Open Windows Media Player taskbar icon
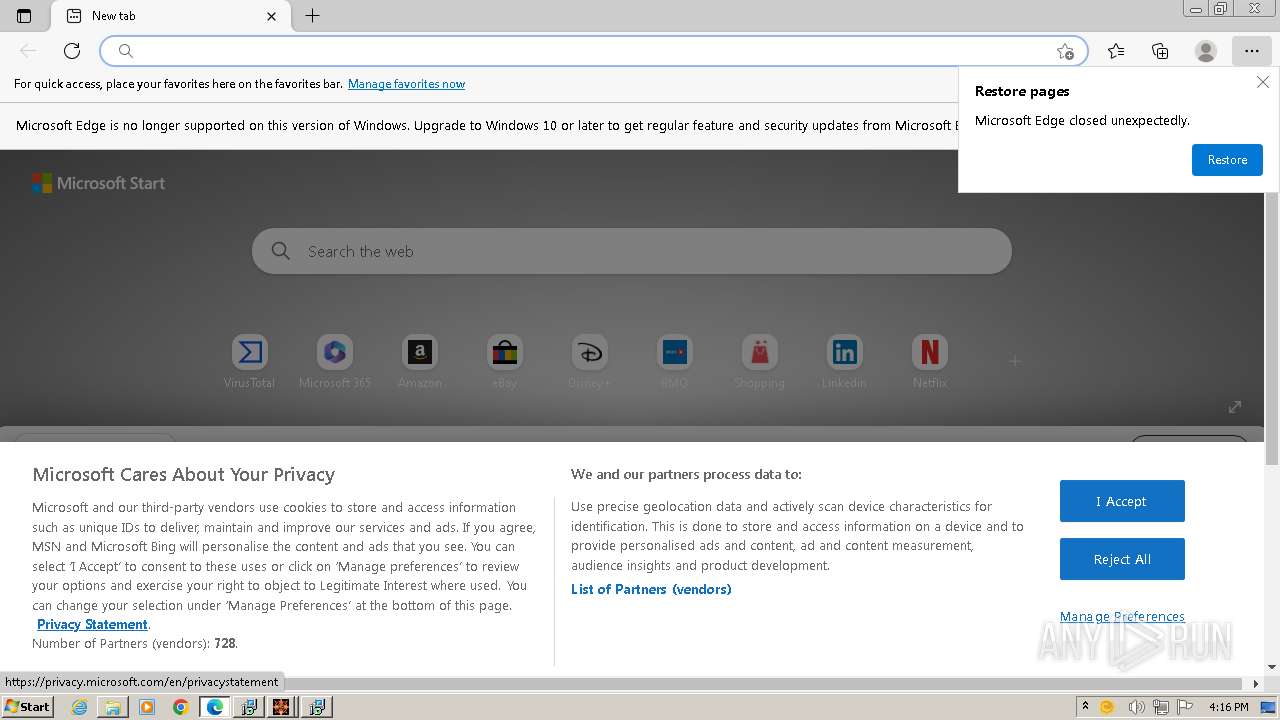The image size is (1280, 720). click(147, 707)
